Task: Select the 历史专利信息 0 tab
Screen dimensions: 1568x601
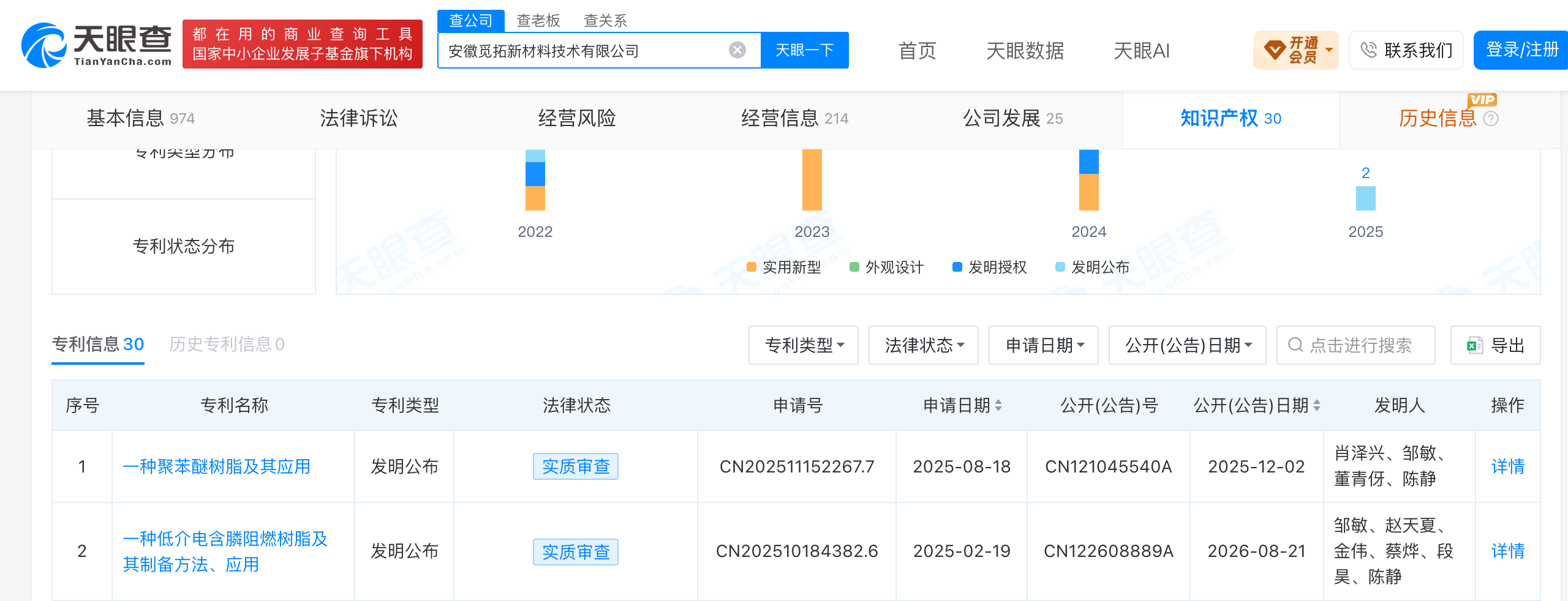Action: click(227, 345)
